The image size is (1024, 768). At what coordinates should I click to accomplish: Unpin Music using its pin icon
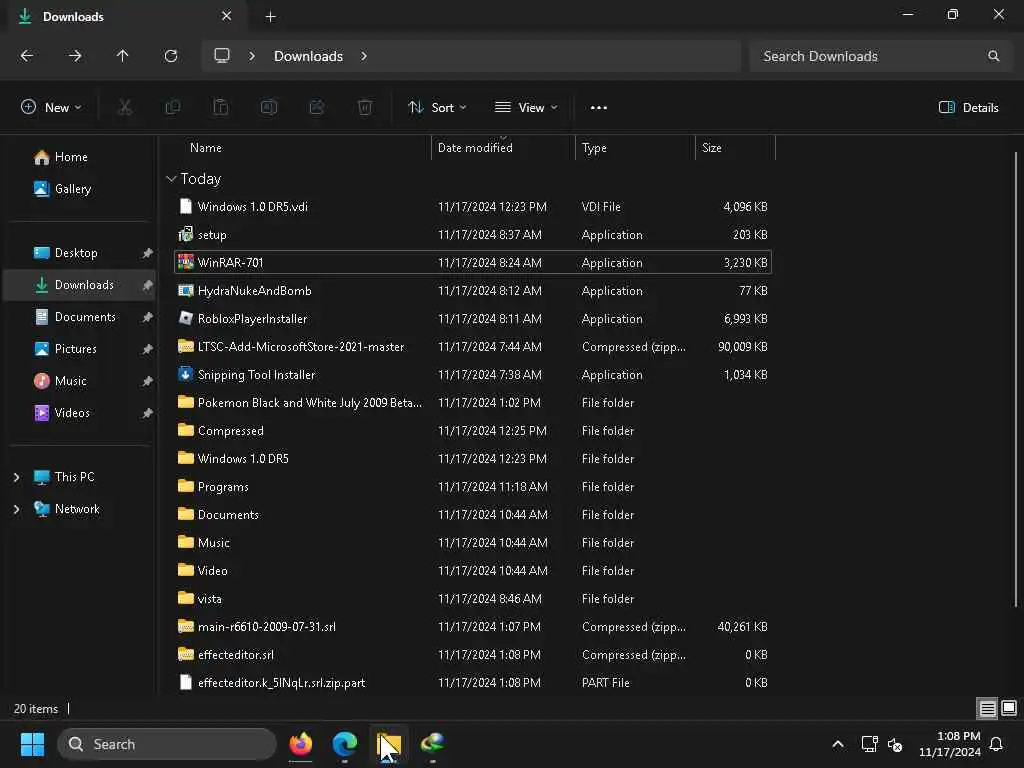148,381
